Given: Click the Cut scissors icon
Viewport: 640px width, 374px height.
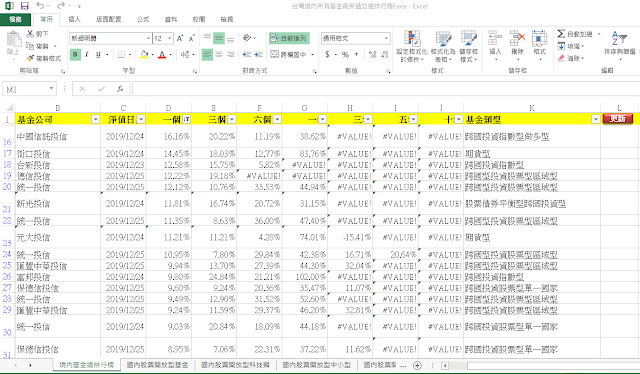Looking at the screenshot, I should [30, 34].
